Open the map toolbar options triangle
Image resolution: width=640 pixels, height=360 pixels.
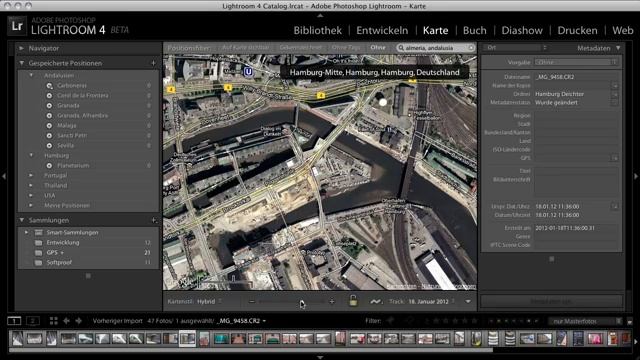[468, 302]
